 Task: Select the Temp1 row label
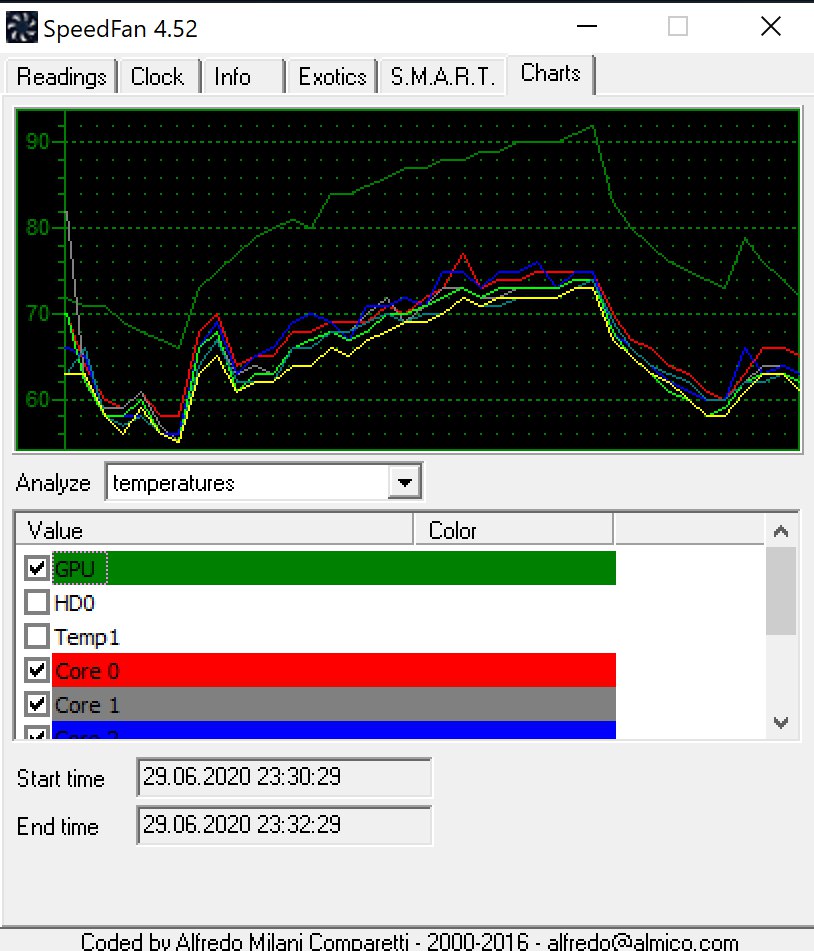(x=87, y=637)
